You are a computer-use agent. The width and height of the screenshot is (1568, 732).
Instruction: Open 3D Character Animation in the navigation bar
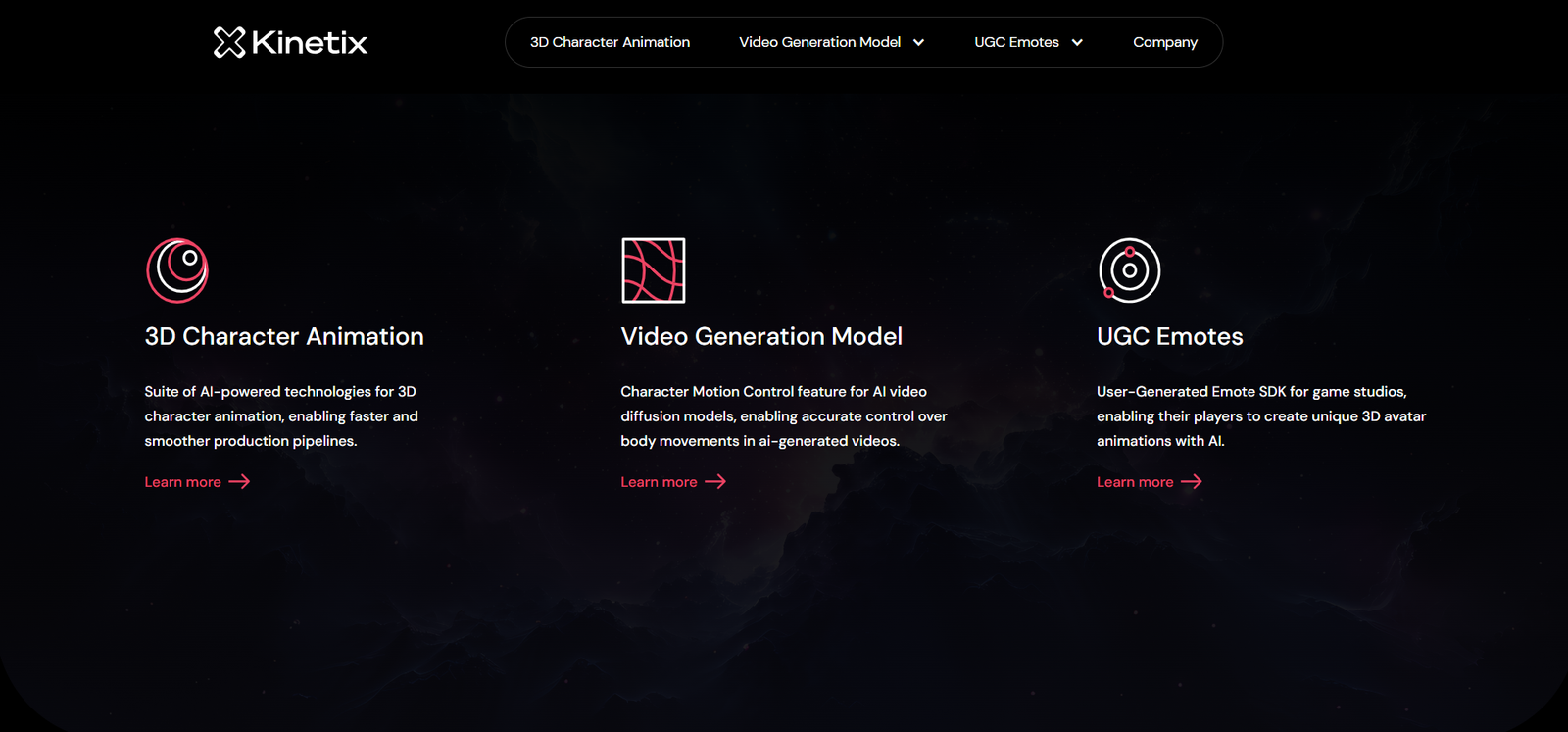610,42
